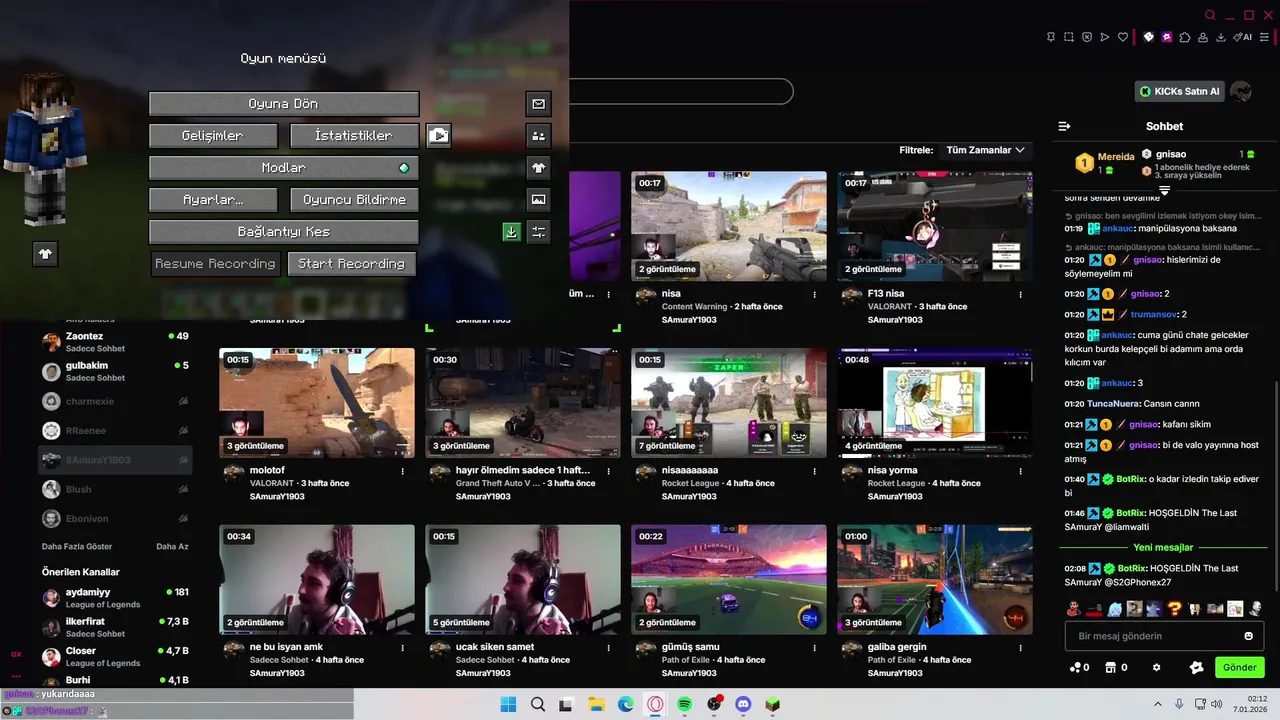
Task: Open user avatar next to KICKs button
Action: (1241, 91)
